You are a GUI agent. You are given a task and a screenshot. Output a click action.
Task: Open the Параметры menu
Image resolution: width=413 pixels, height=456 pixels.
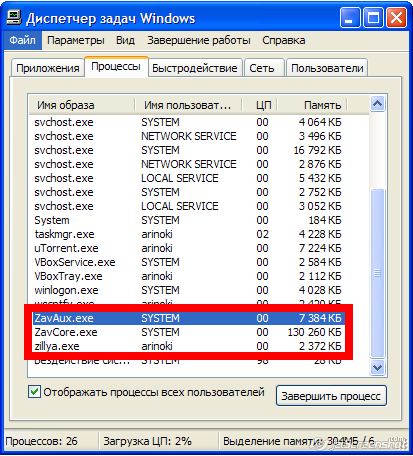[76, 40]
